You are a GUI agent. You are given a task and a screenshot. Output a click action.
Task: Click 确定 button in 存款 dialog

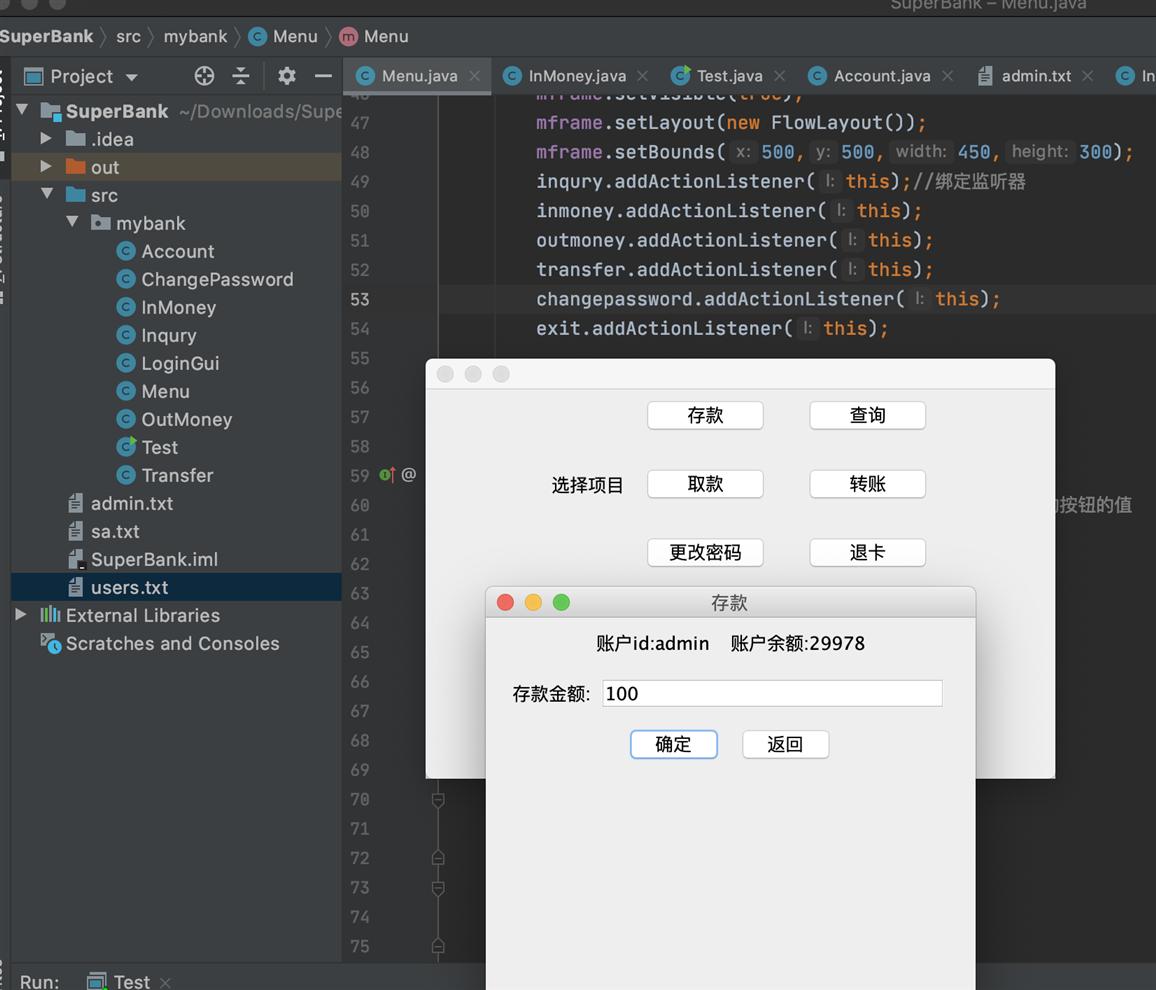point(673,744)
